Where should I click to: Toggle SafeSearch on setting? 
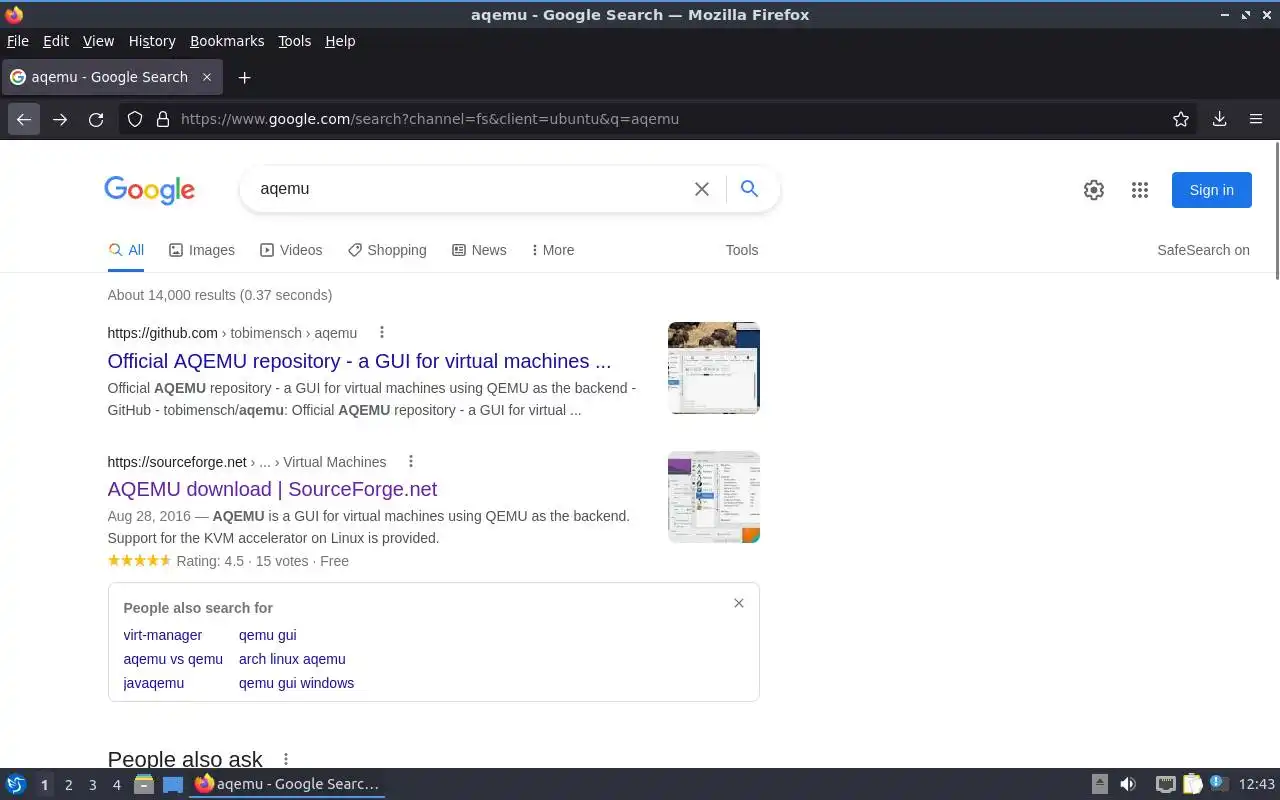click(1203, 250)
